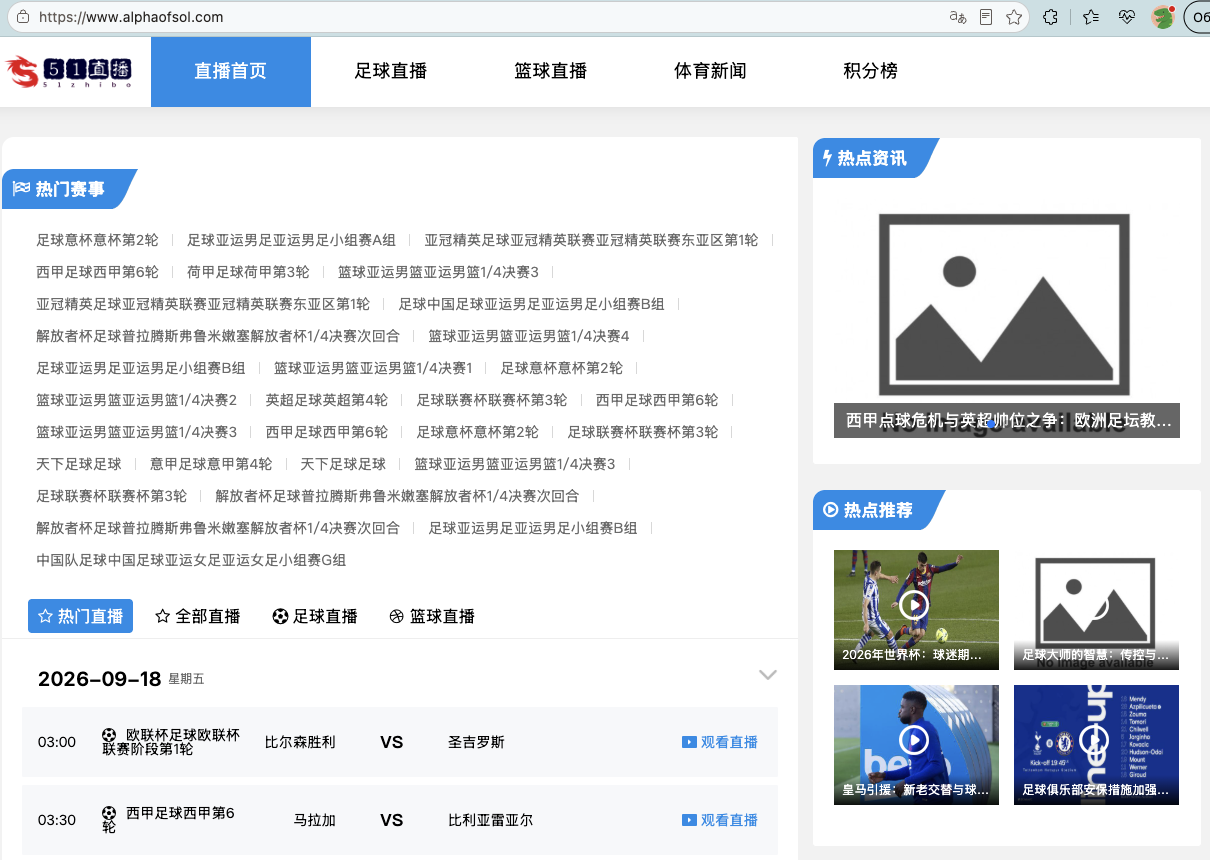Open the browser extensions puzzle icon
This screenshot has height=860, width=1210.
pyautogui.click(x=1050, y=17)
